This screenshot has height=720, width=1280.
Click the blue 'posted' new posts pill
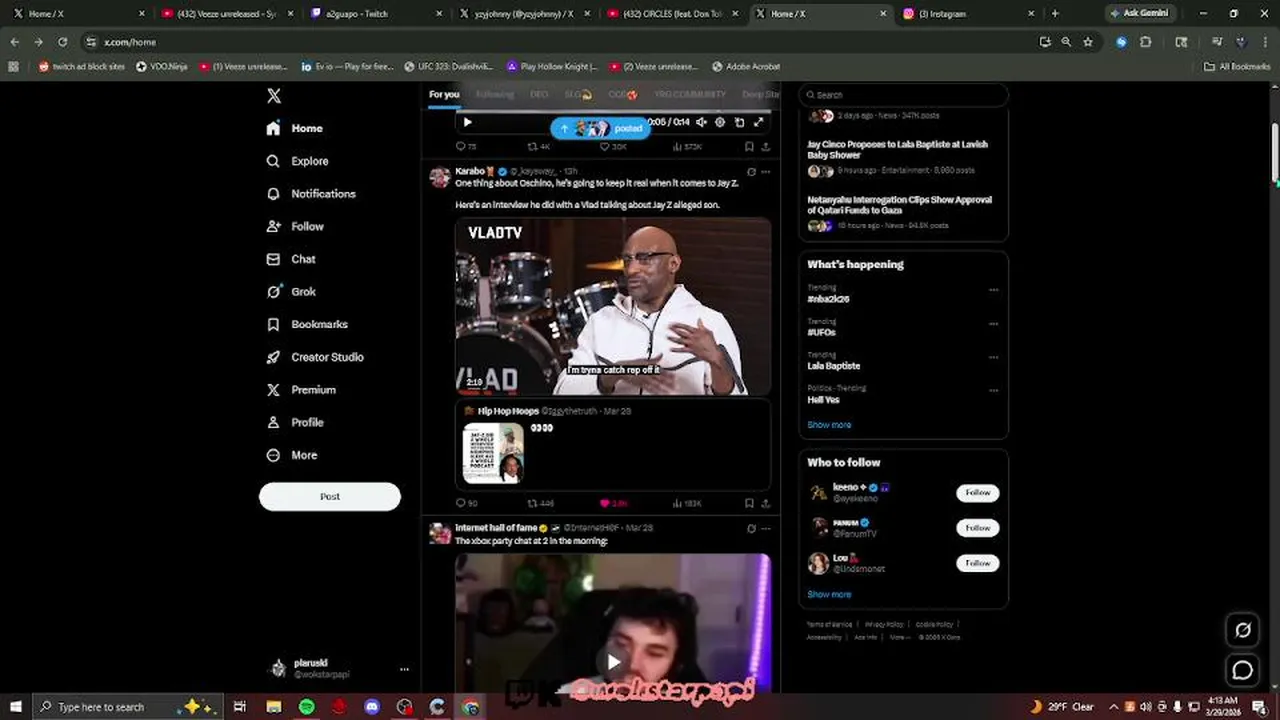(600, 128)
